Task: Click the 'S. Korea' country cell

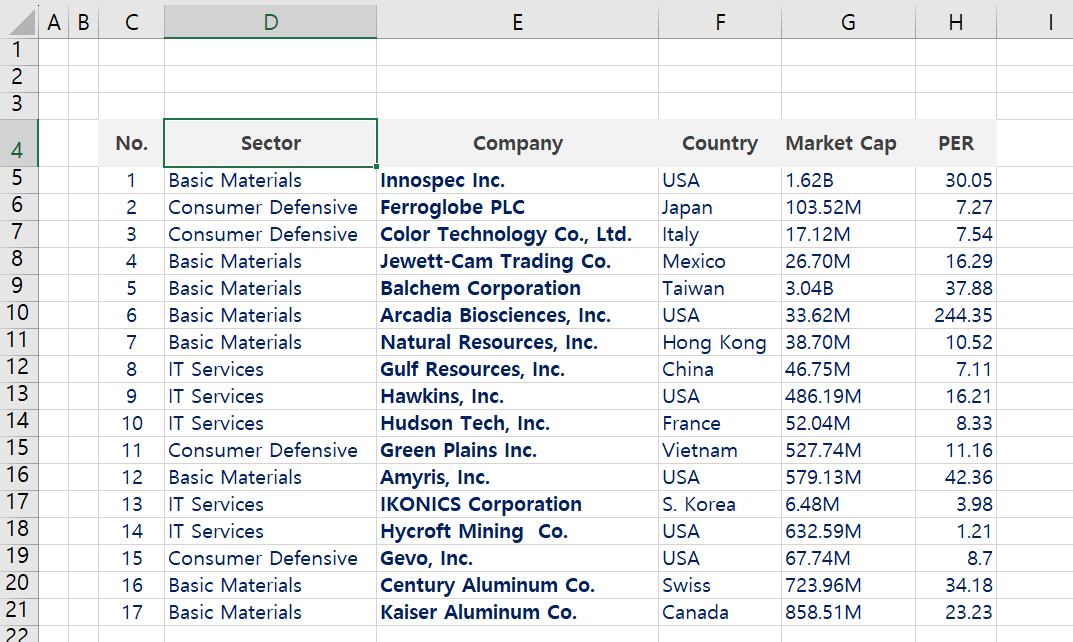Action: tap(720, 504)
